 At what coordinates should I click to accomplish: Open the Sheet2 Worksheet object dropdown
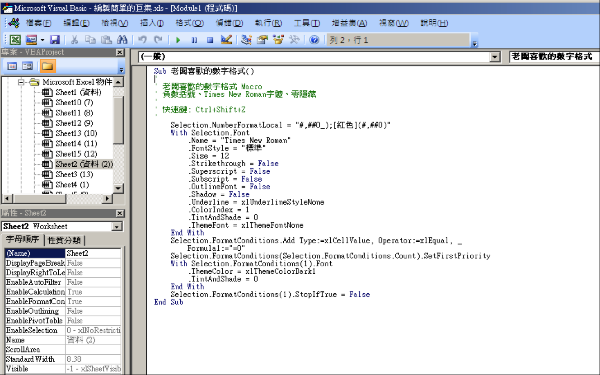pos(117,227)
